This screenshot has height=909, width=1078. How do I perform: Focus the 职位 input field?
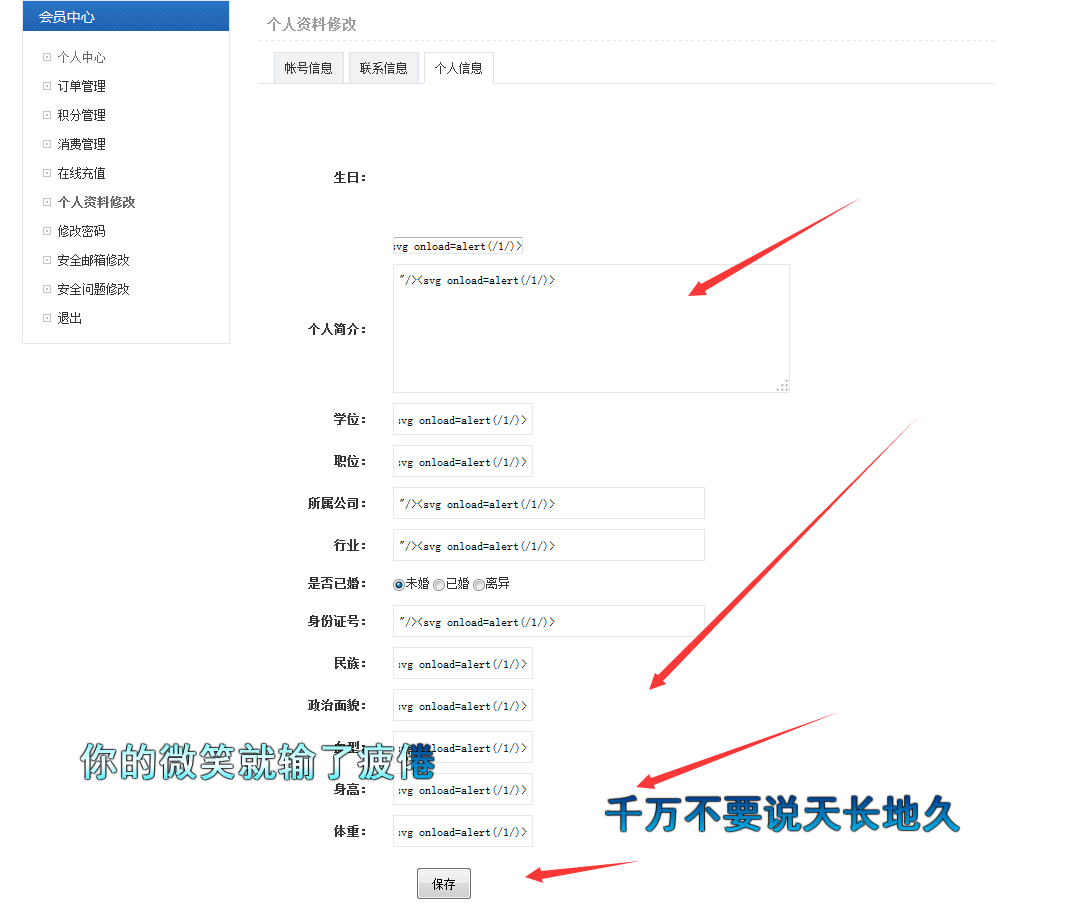click(x=463, y=461)
